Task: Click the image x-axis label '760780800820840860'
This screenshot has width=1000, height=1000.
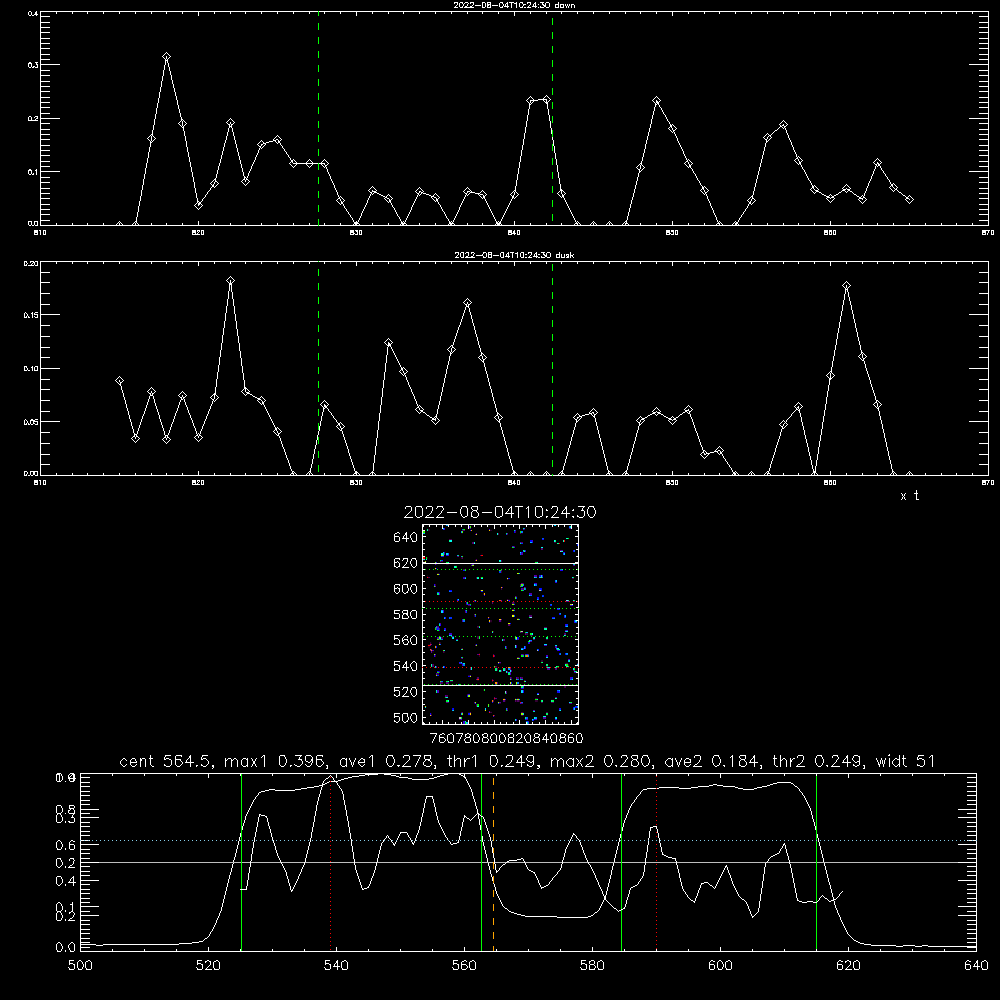Action: tap(507, 738)
